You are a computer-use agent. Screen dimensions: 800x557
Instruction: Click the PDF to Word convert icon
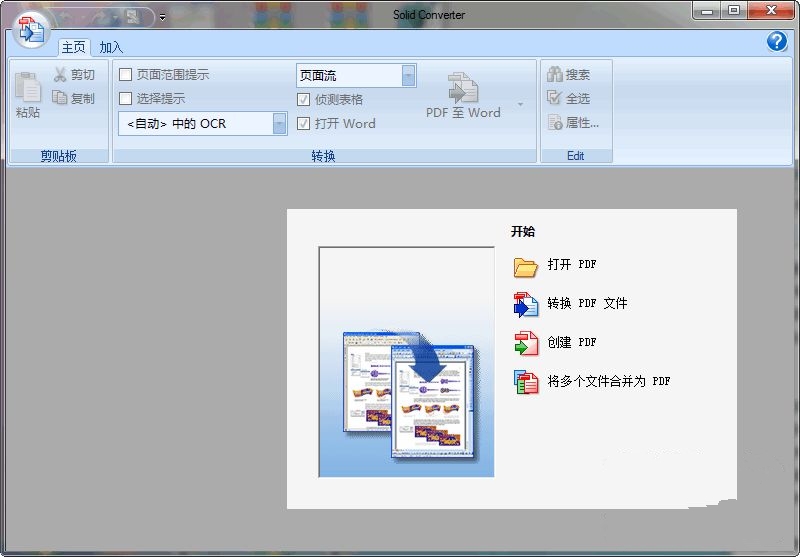[x=463, y=87]
